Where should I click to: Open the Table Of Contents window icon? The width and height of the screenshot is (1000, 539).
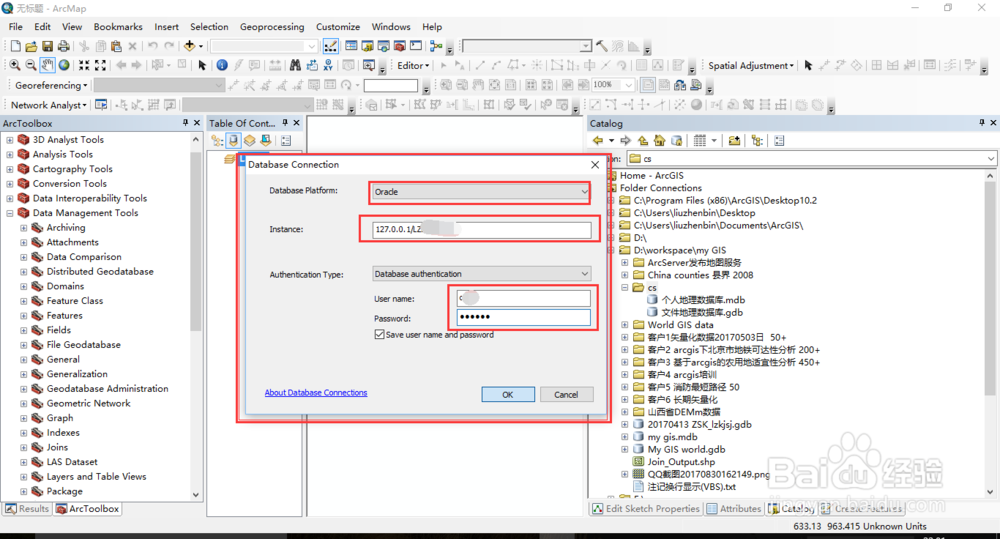point(351,46)
